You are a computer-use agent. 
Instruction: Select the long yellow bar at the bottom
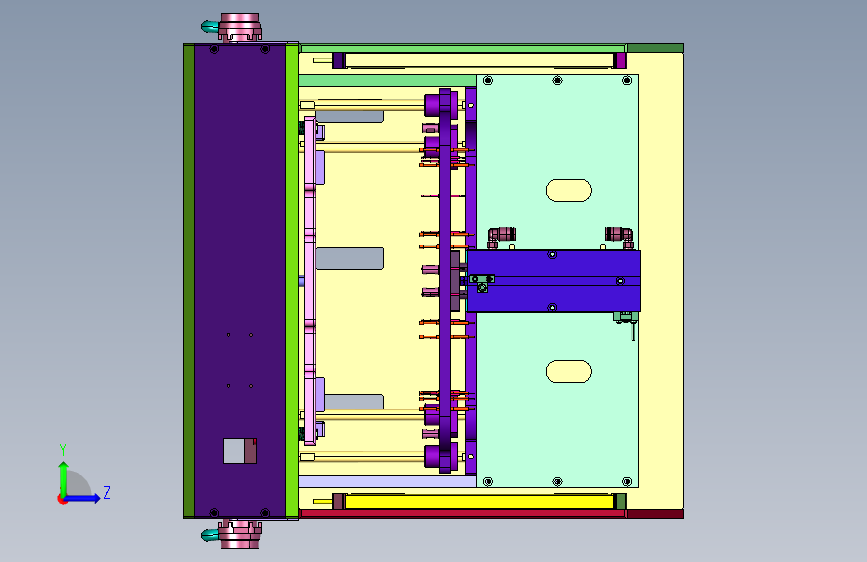pyautogui.click(x=479, y=502)
